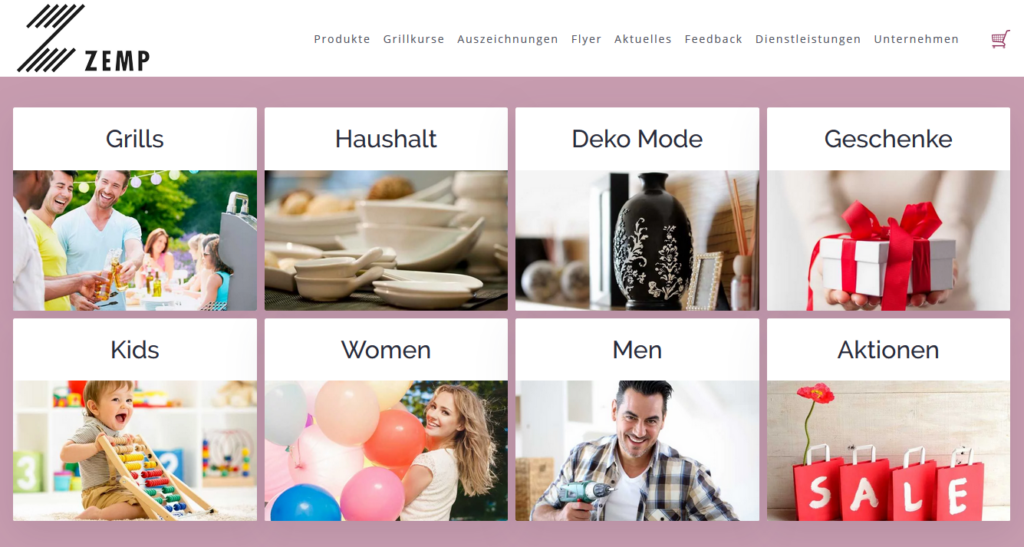
Task: Go to the Feedback page
Action: 713,39
